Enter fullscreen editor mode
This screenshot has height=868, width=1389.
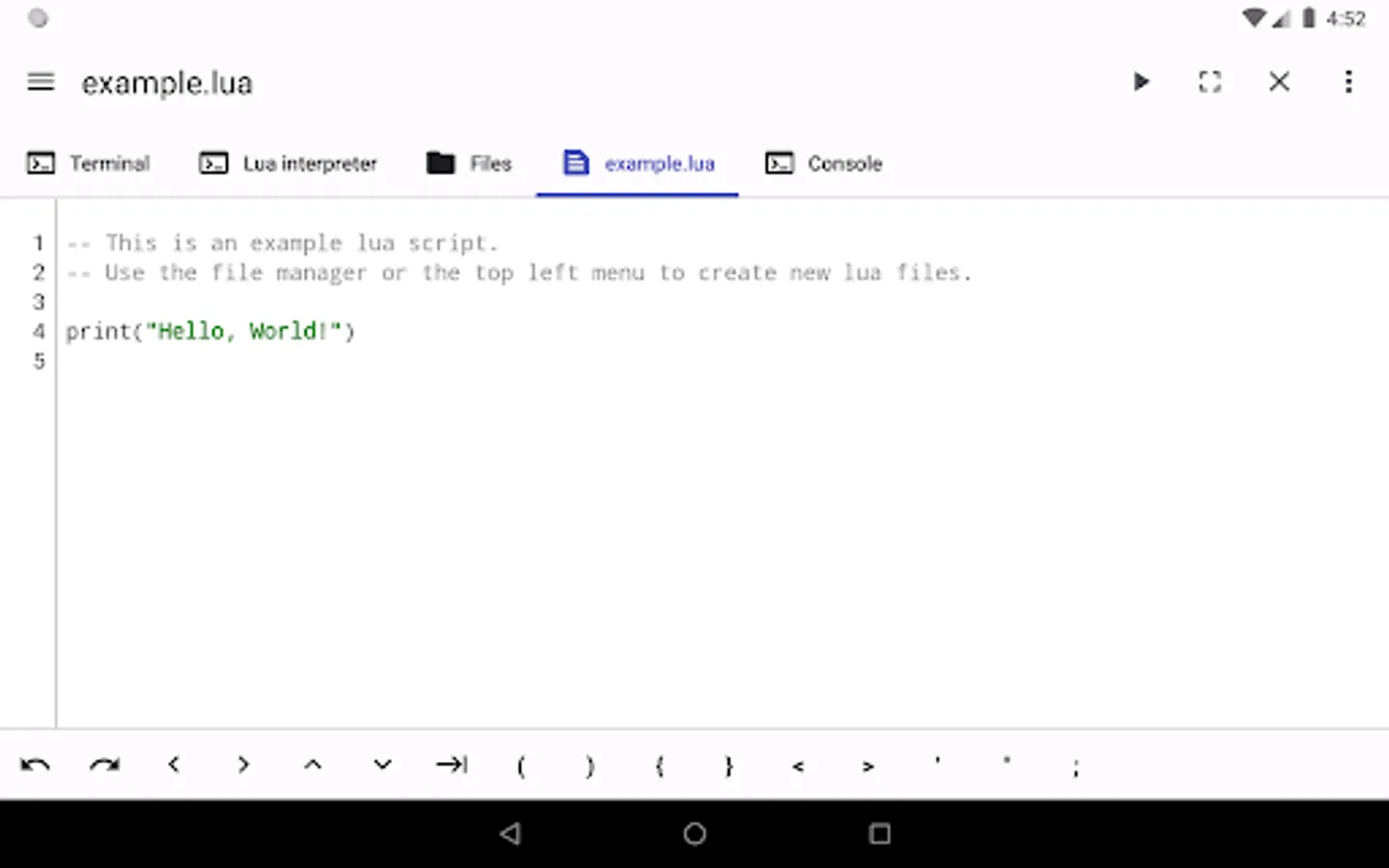click(1210, 82)
